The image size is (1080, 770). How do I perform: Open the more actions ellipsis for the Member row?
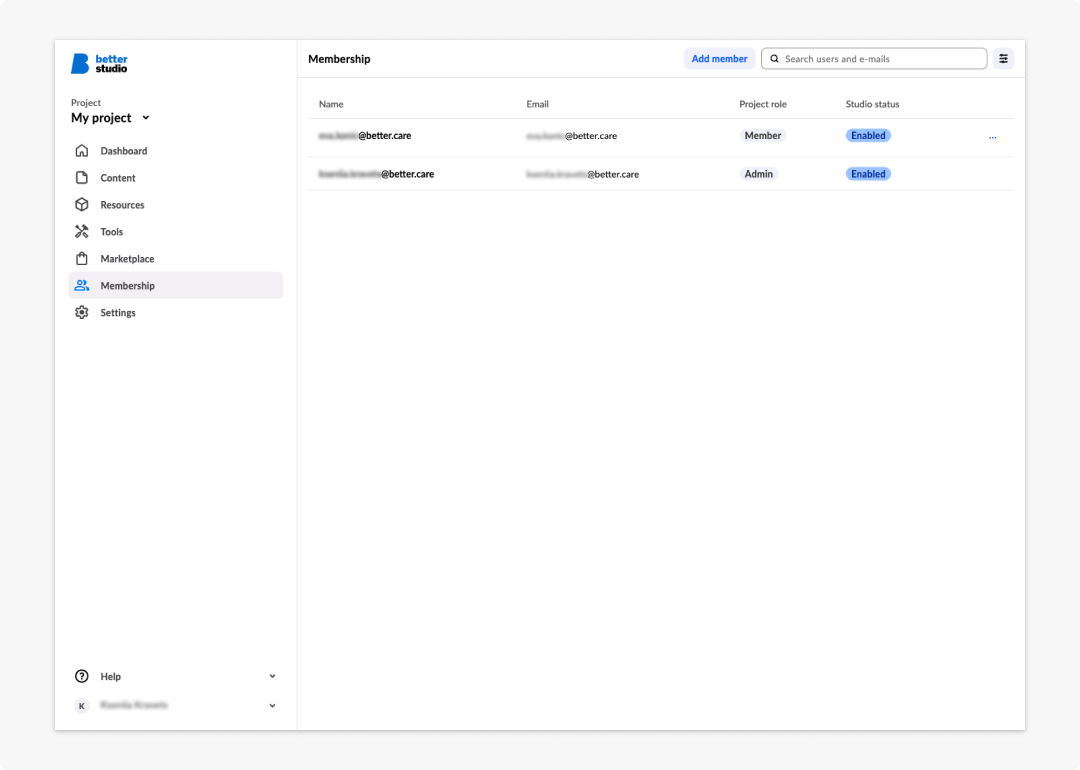[x=993, y=137]
